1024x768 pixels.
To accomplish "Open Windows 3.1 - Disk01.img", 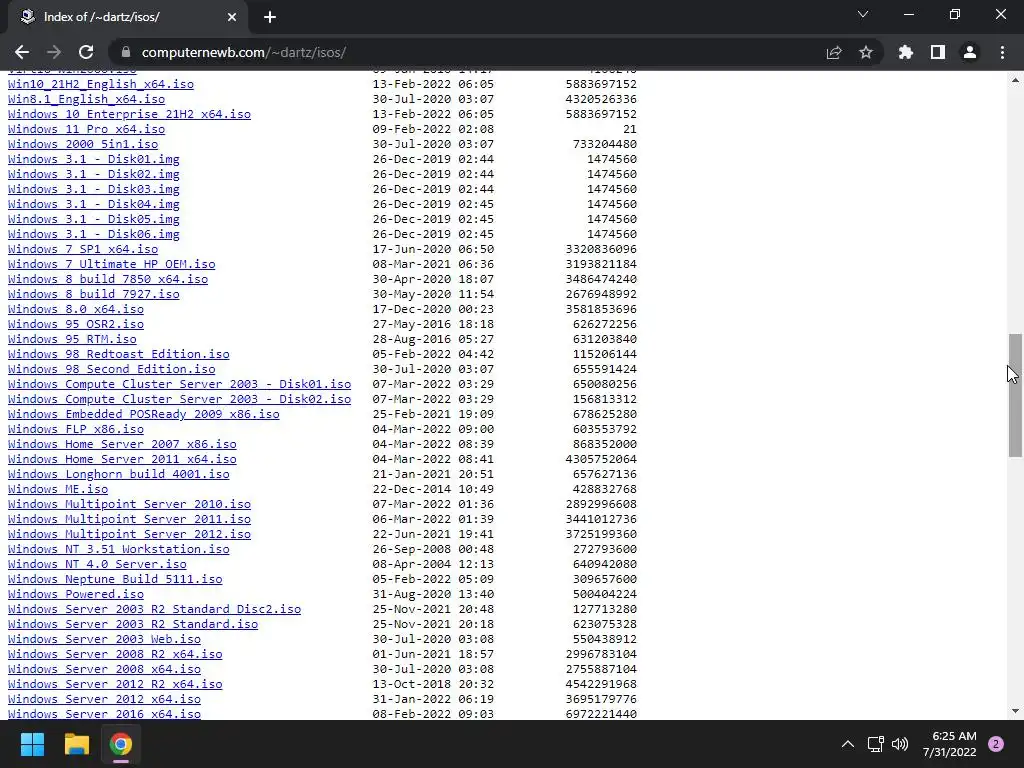I will pos(93,159).
